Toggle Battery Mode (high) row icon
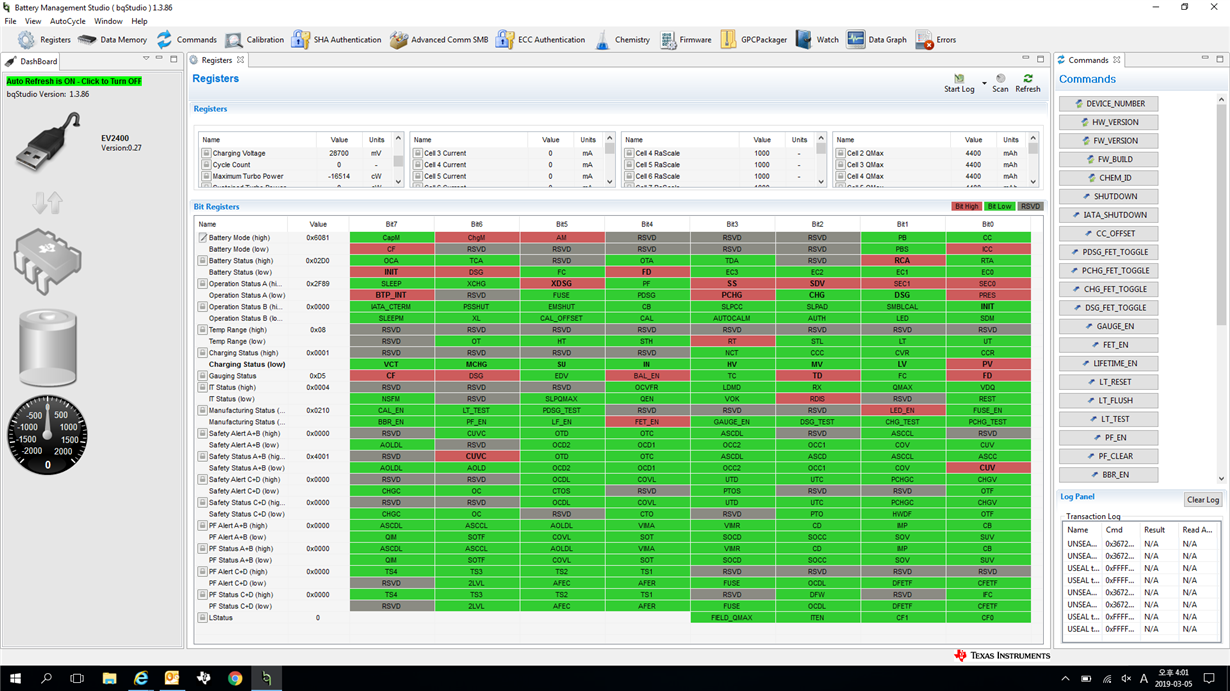 click(x=202, y=238)
